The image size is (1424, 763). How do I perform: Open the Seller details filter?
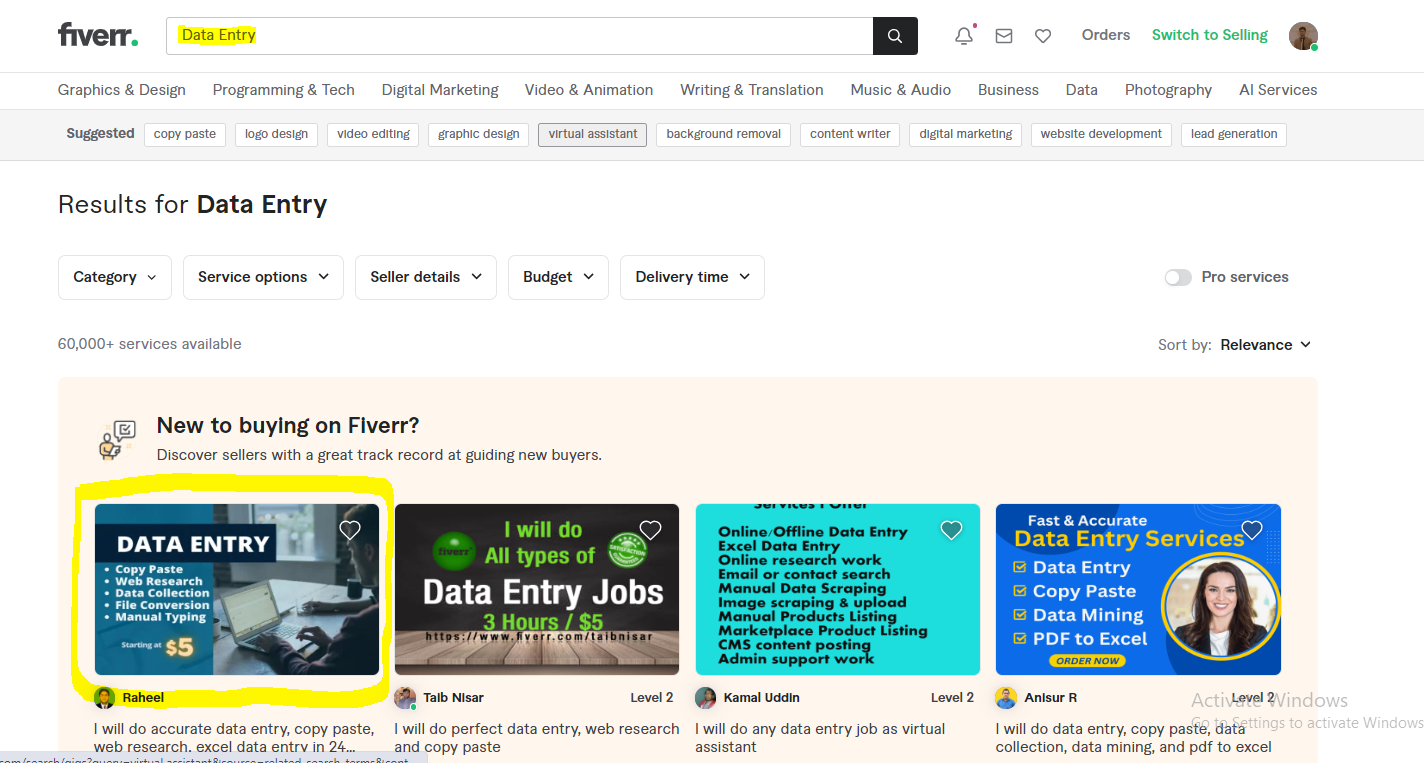tap(426, 277)
